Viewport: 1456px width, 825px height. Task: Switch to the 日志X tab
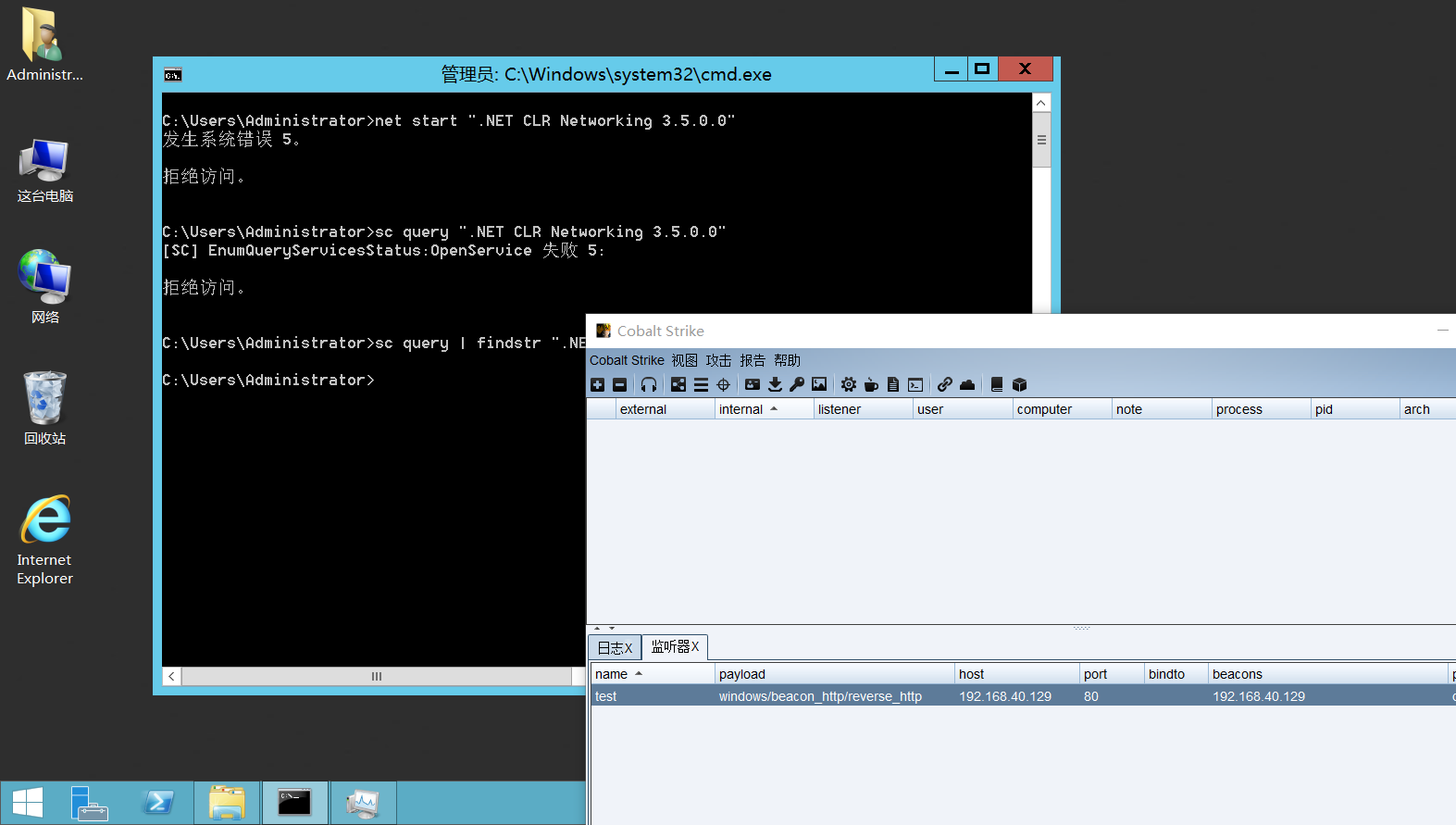pyautogui.click(x=615, y=647)
